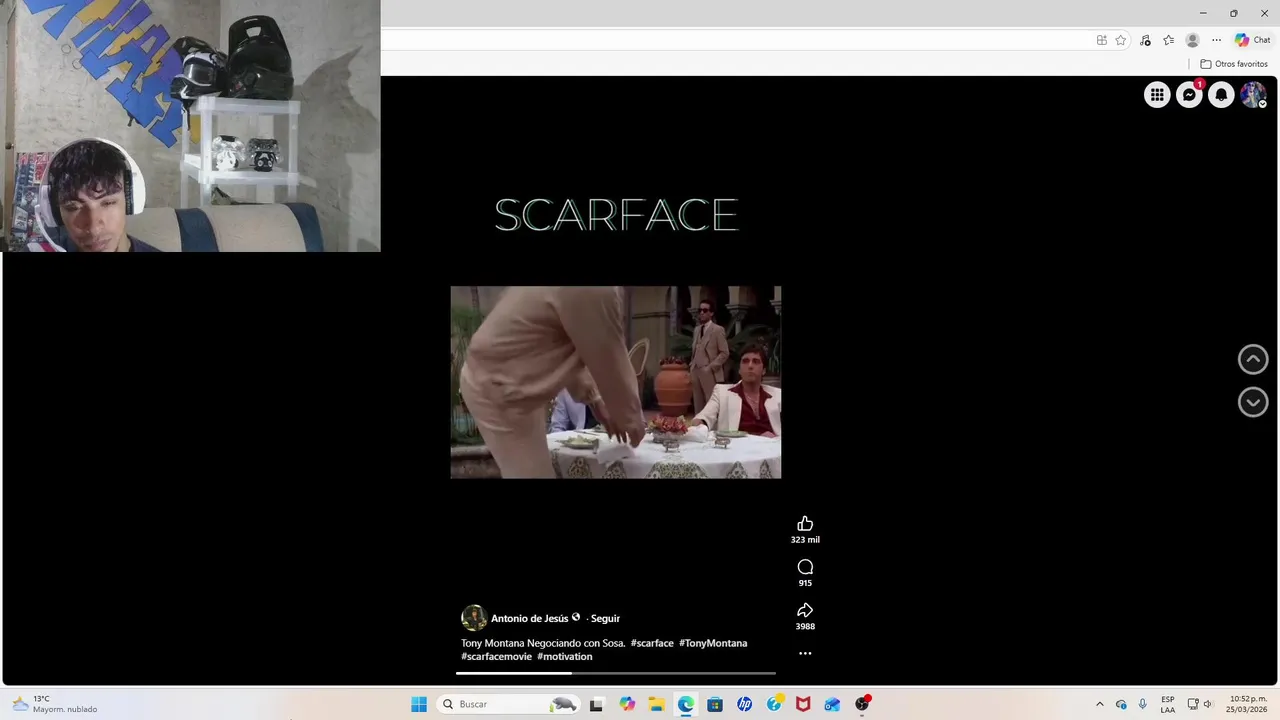The height and width of the screenshot is (720, 1280).
Task: Open Windows Start menu
Action: click(419, 704)
